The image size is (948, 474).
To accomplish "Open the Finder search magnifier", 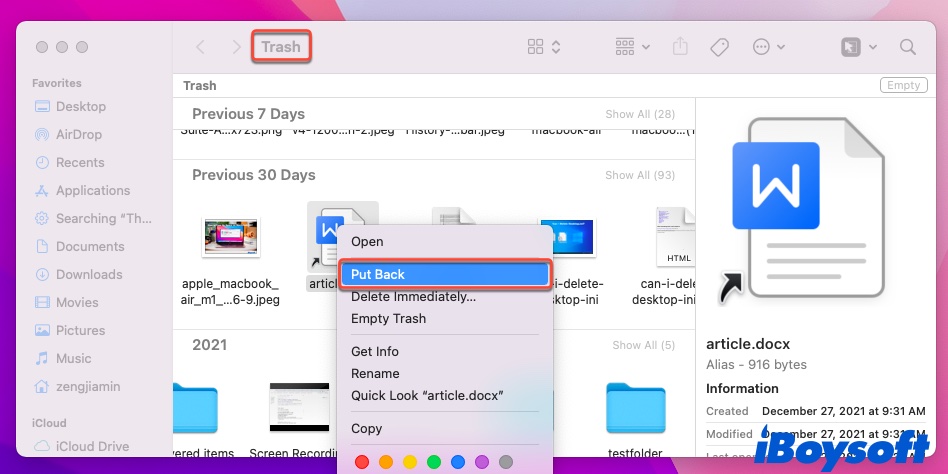I will coord(908,47).
